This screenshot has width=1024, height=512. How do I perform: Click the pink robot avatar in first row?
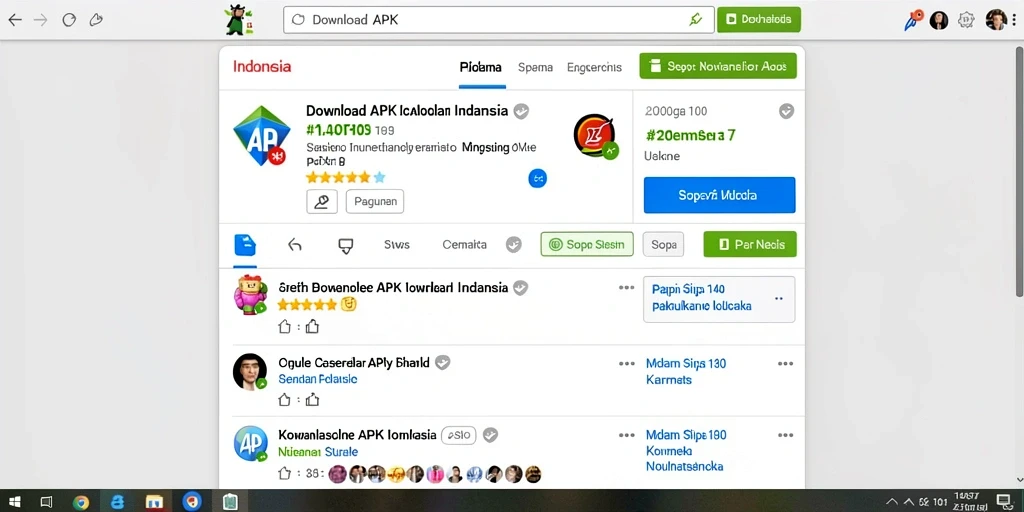point(251,295)
